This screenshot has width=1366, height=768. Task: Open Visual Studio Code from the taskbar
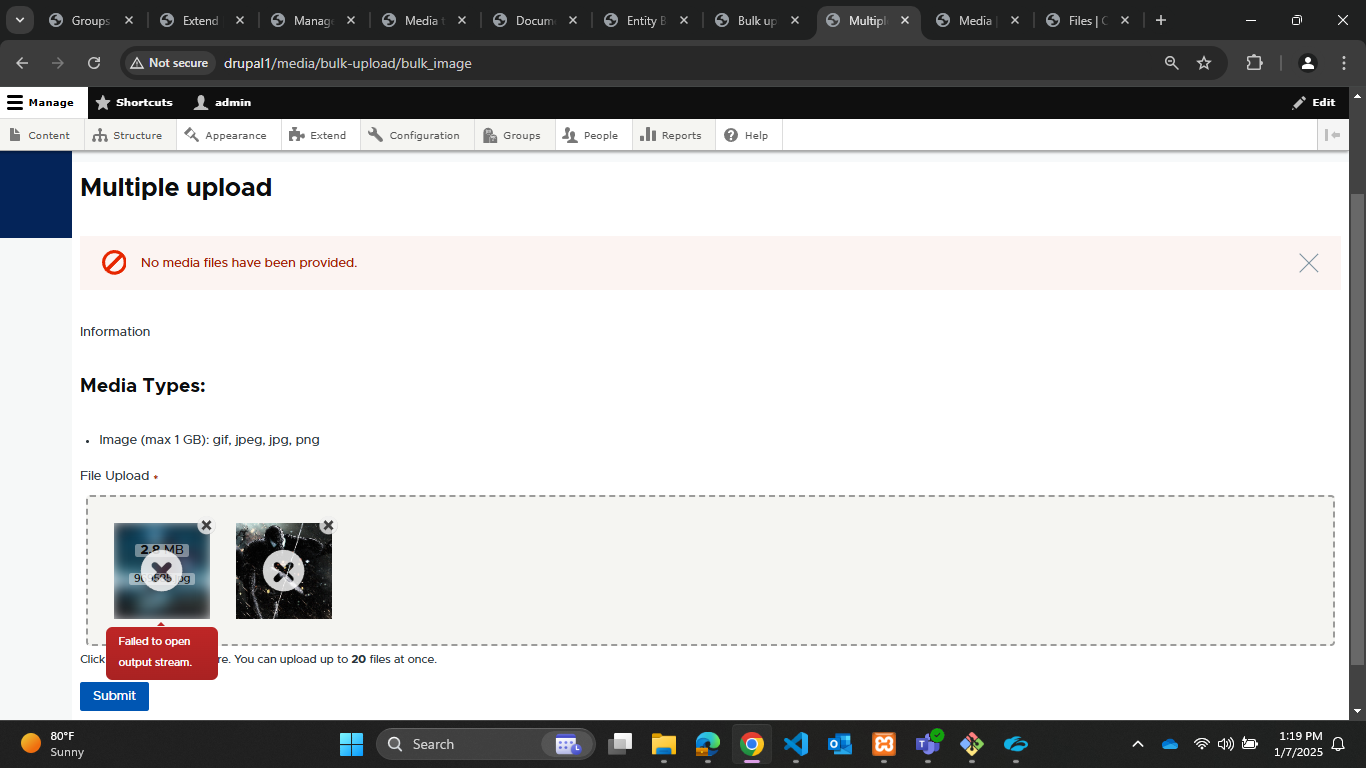tap(796, 744)
